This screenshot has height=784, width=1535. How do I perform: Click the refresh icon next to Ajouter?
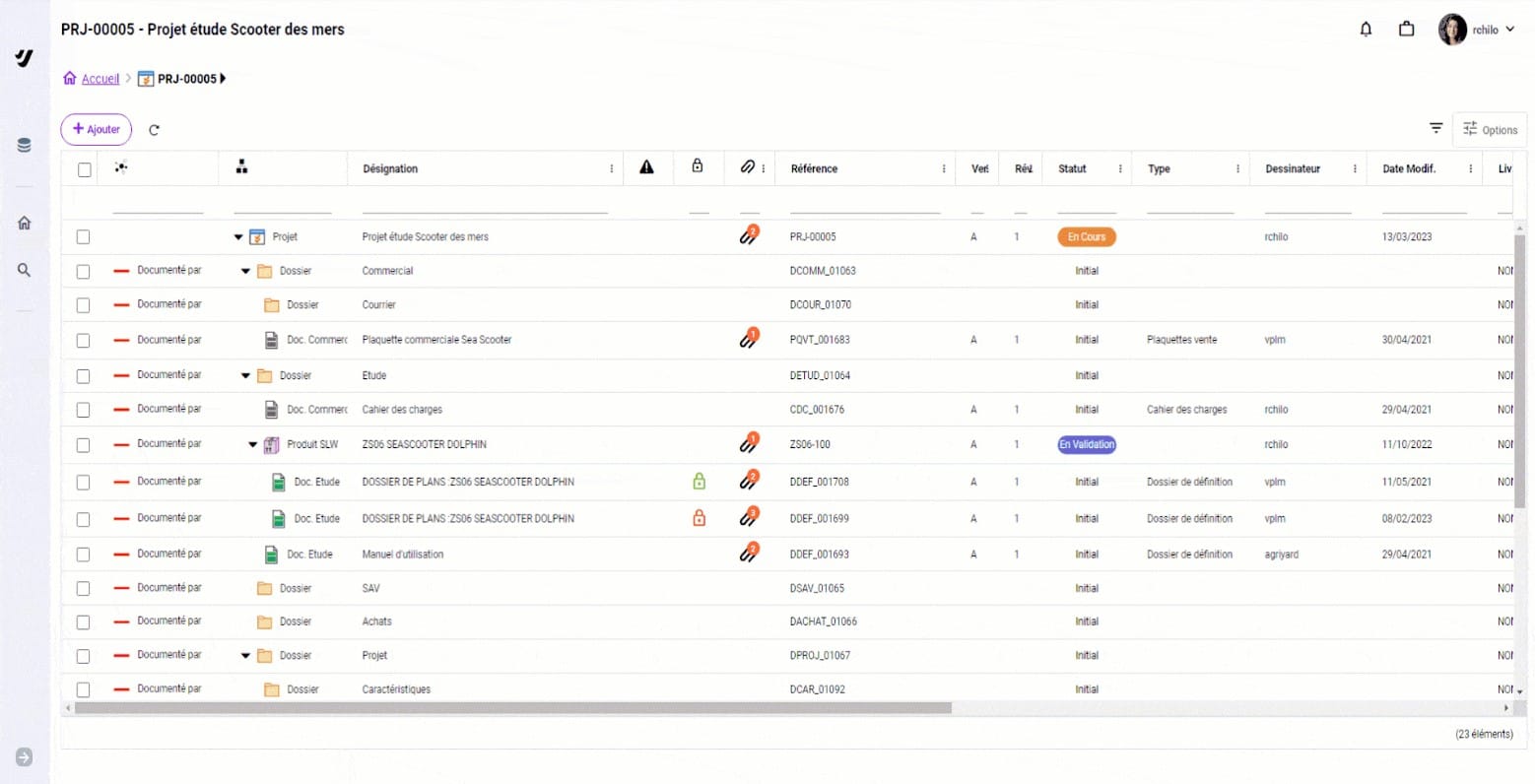tap(154, 130)
